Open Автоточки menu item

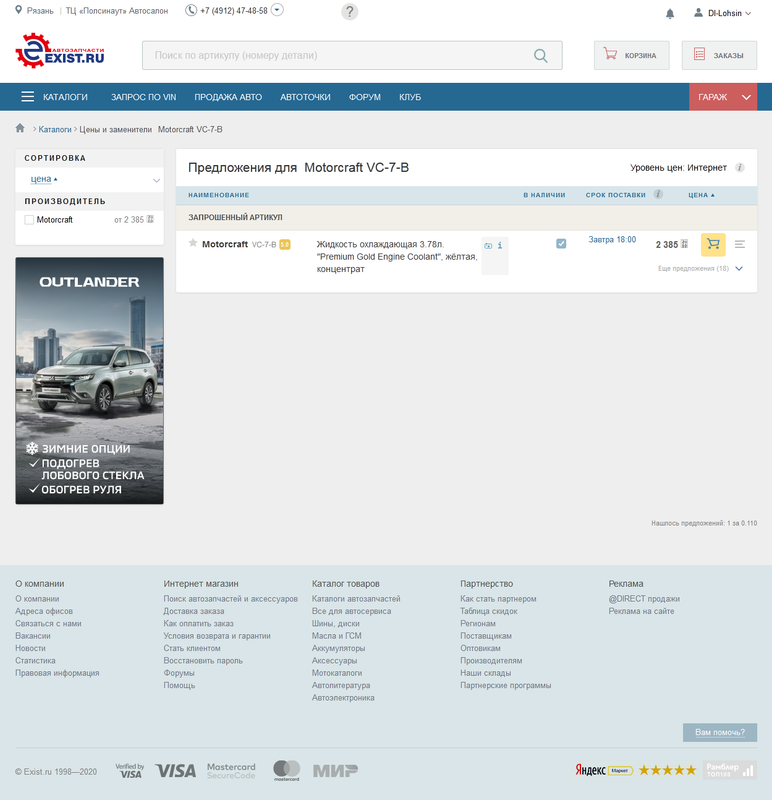305,97
